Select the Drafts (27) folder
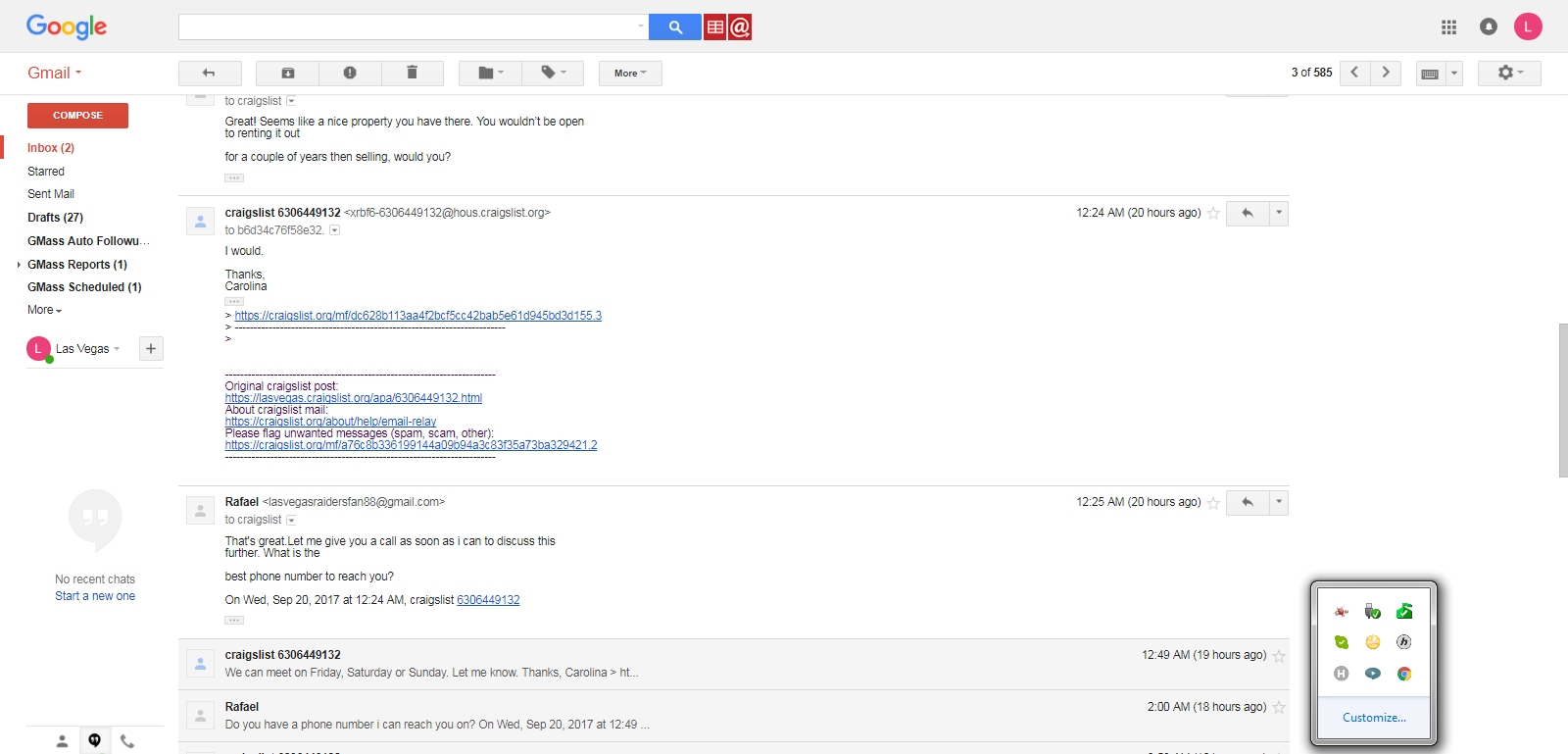This screenshot has width=1568, height=754. tap(55, 218)
